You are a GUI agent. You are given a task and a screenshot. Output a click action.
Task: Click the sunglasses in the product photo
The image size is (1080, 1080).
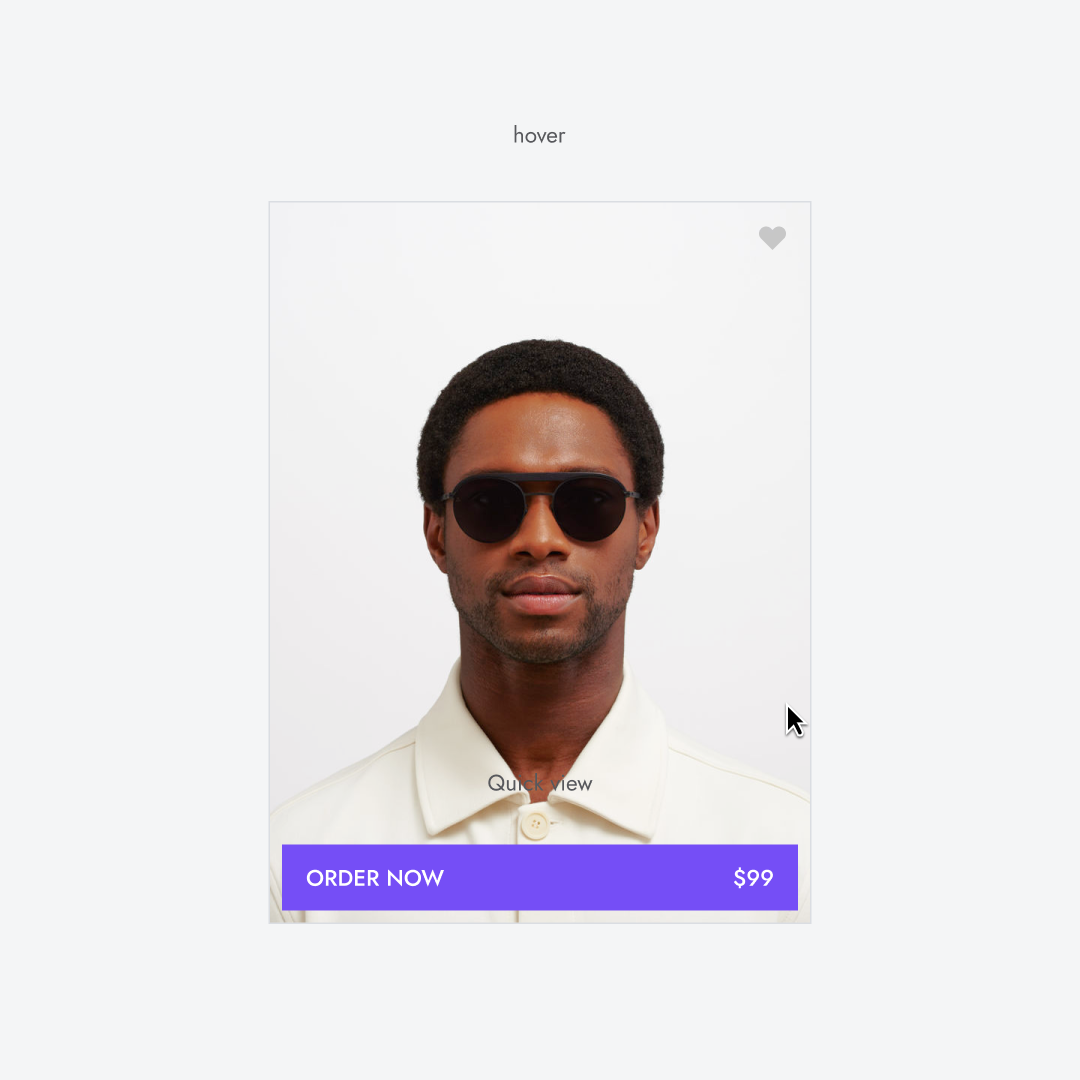[x=540, y=507]
